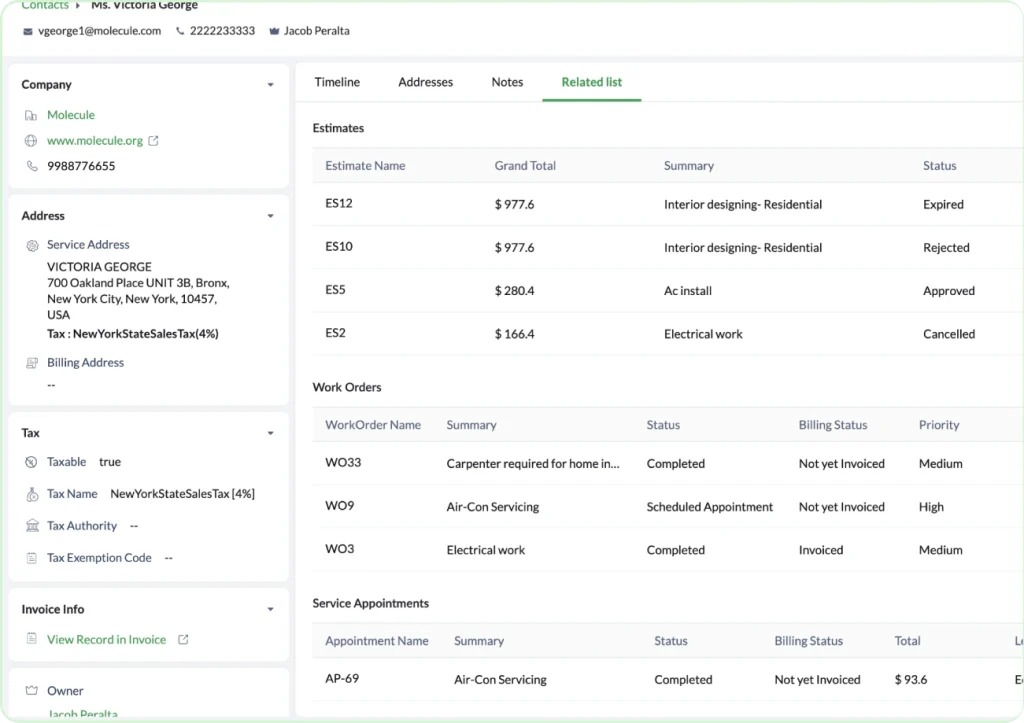Open the Molecule company link
1024x723 pixels.
point(71,115)
